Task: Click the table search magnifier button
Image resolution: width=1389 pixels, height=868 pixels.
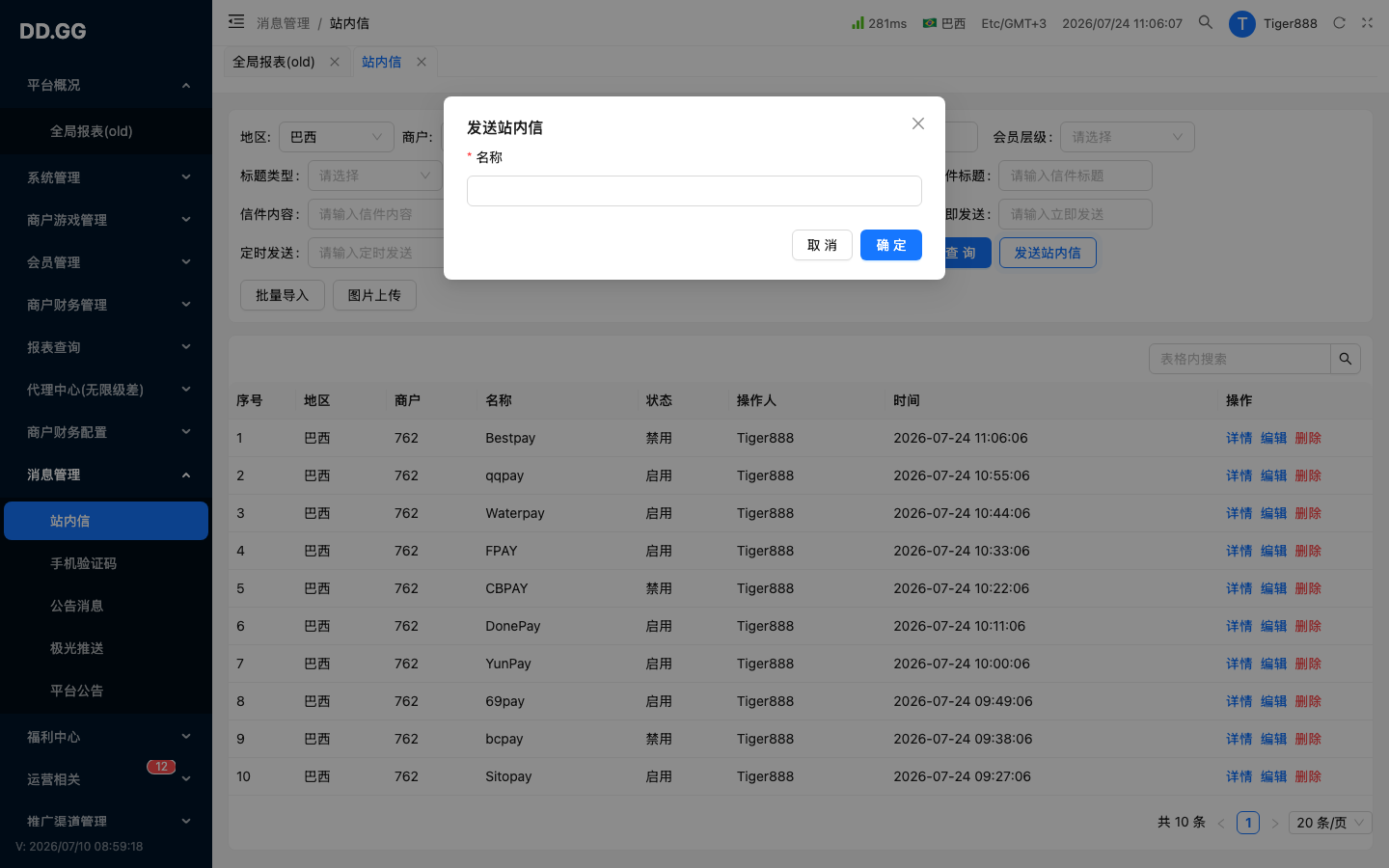Action: pos(1346,359)
